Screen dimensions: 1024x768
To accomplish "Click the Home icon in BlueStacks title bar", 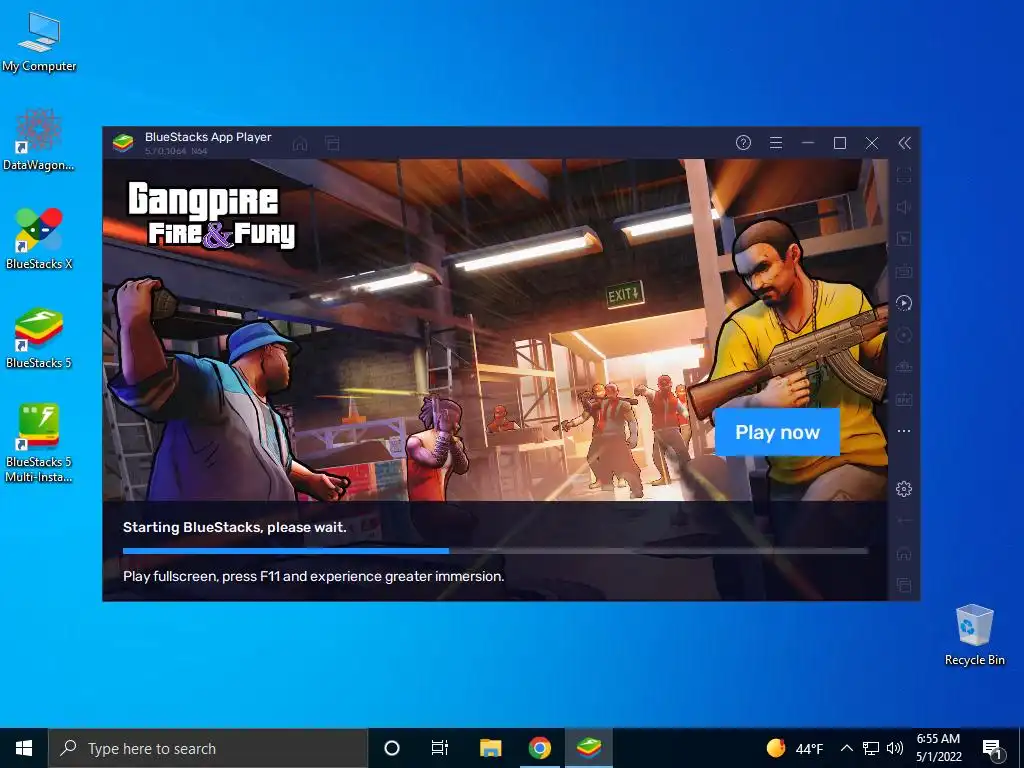I will coord(300,143).
